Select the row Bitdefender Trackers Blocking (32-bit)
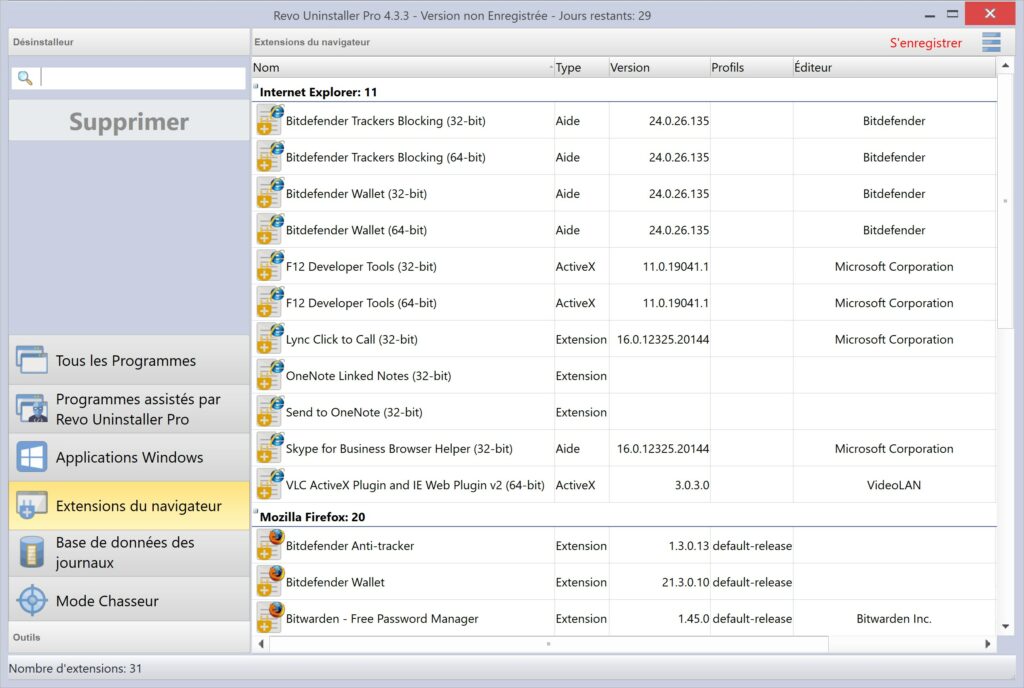The image size is (1024, 688). 624,120
